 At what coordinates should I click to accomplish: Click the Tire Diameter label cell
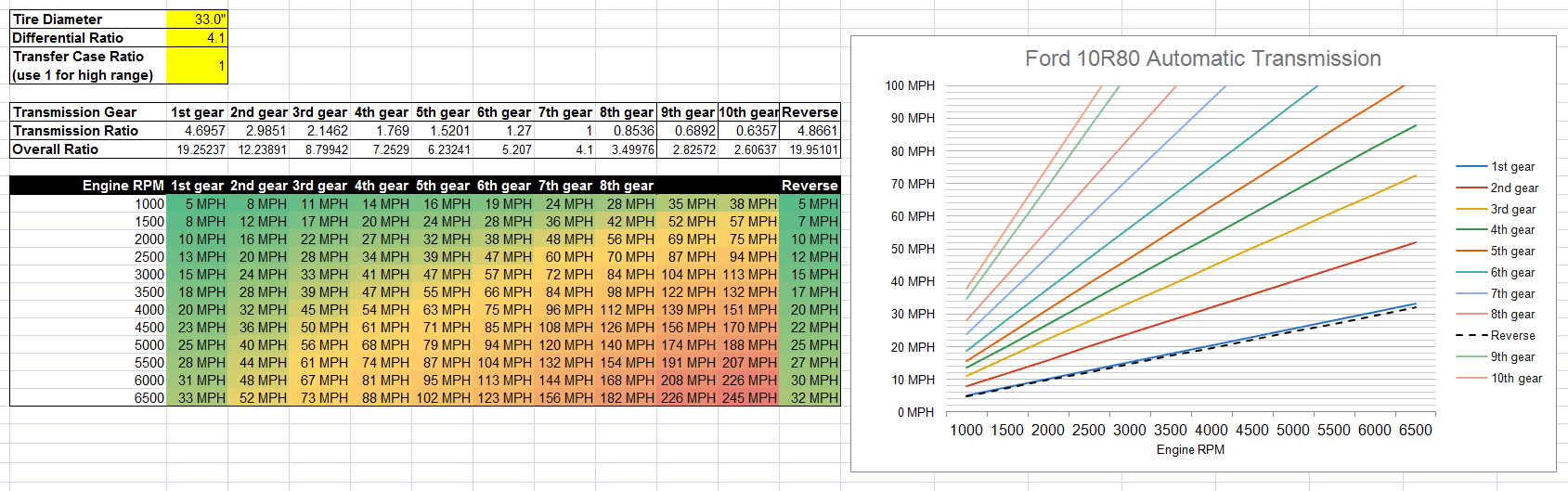[x=88, y=19]
